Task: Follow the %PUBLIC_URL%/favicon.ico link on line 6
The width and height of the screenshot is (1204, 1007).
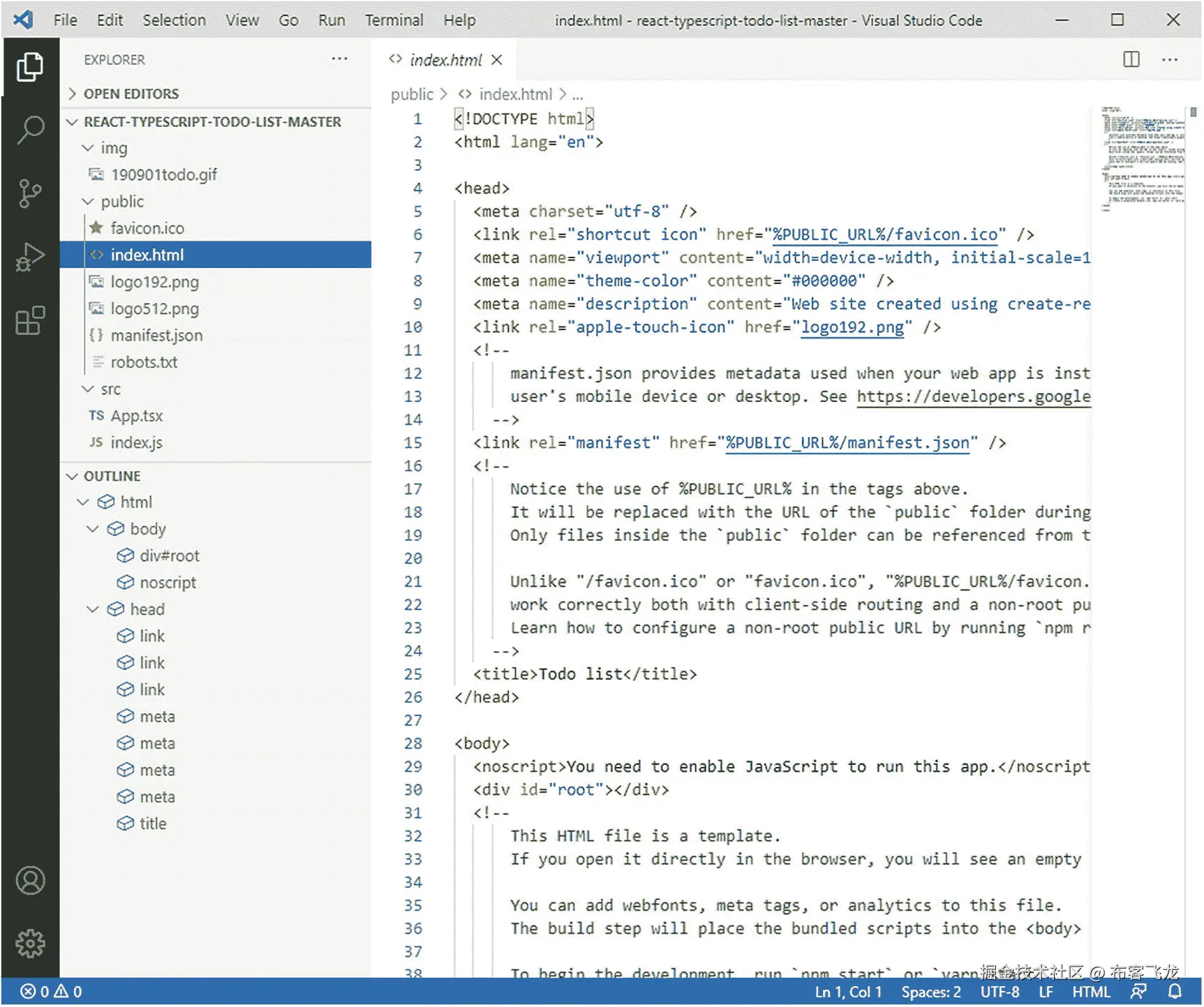Action: (885, 234)
